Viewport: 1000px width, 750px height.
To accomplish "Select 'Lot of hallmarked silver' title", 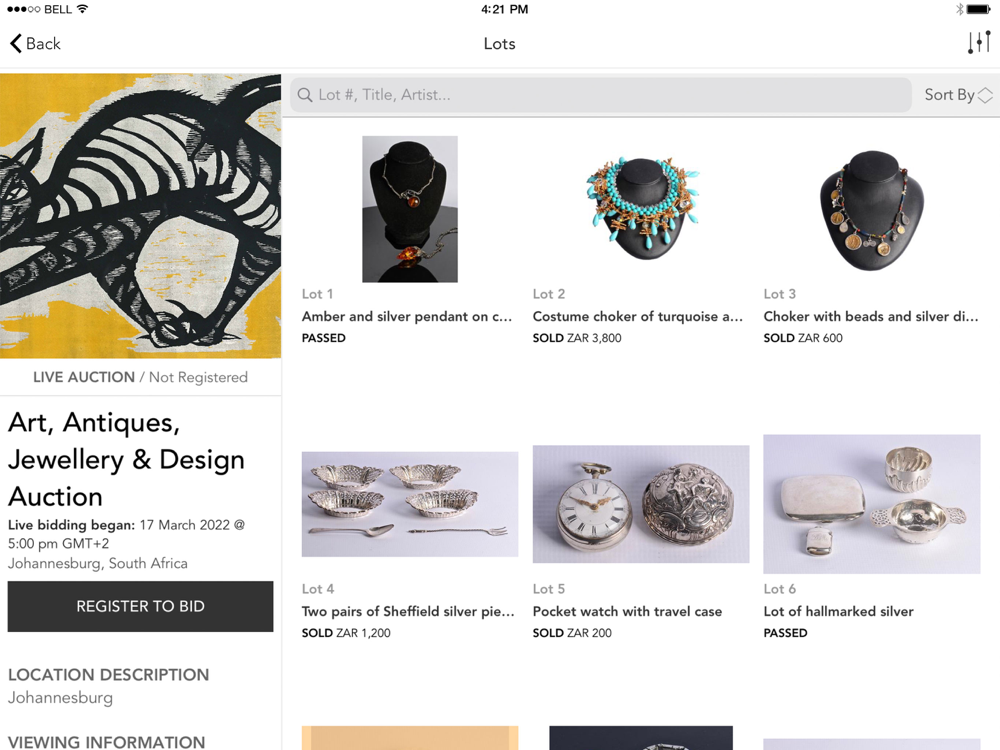I will [x=838, y=611].
